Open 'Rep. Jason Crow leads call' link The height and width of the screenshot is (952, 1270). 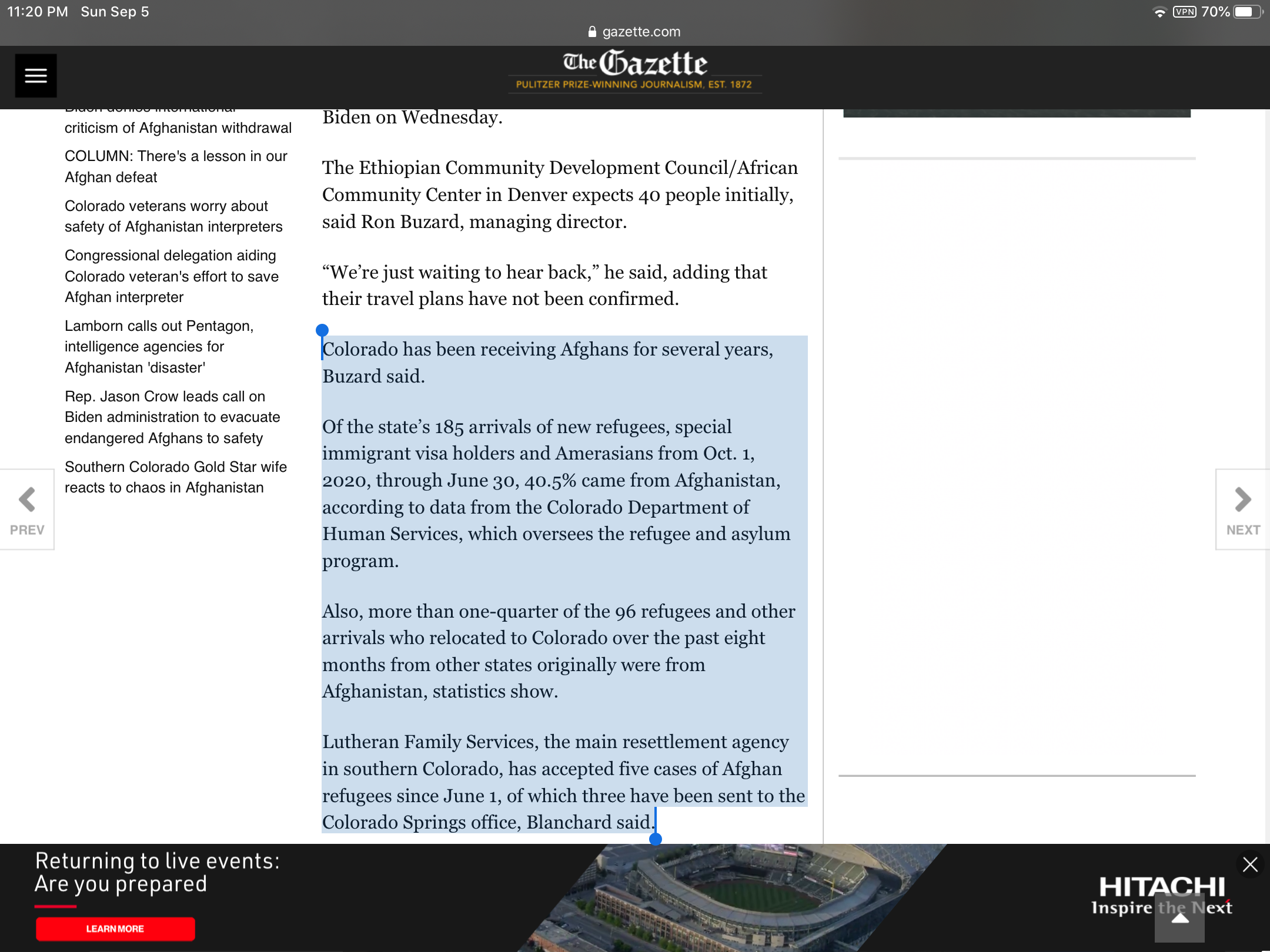(172, 417)
